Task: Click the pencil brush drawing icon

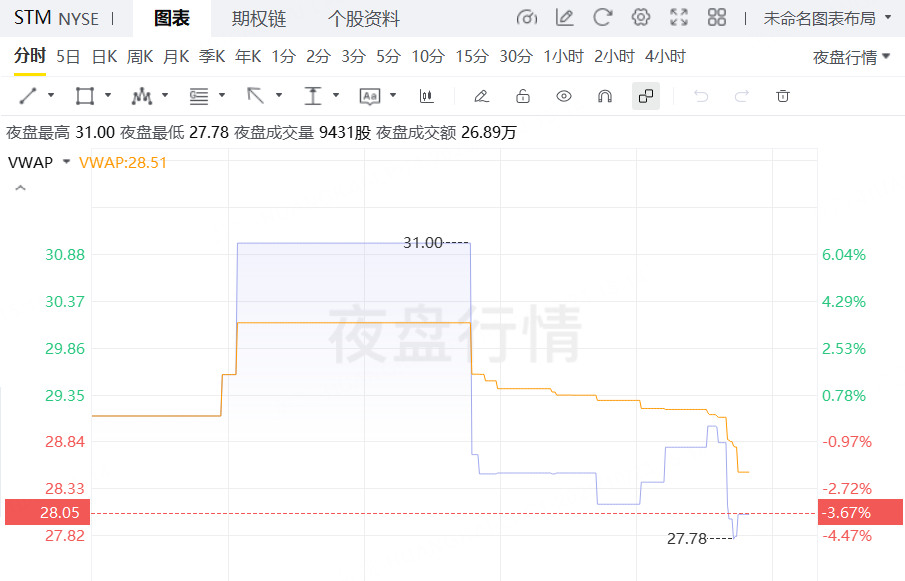Action: pyautogui.click(x=481, y=96)
